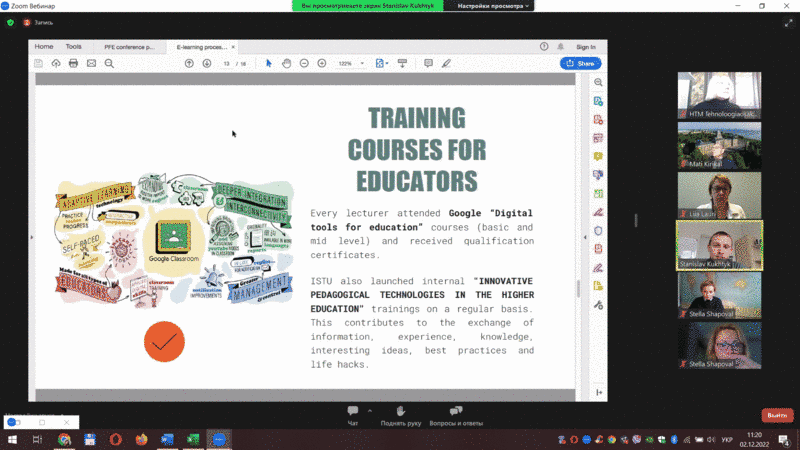
Task: Click the upload to cloud icon
Action: pos(56,63)
